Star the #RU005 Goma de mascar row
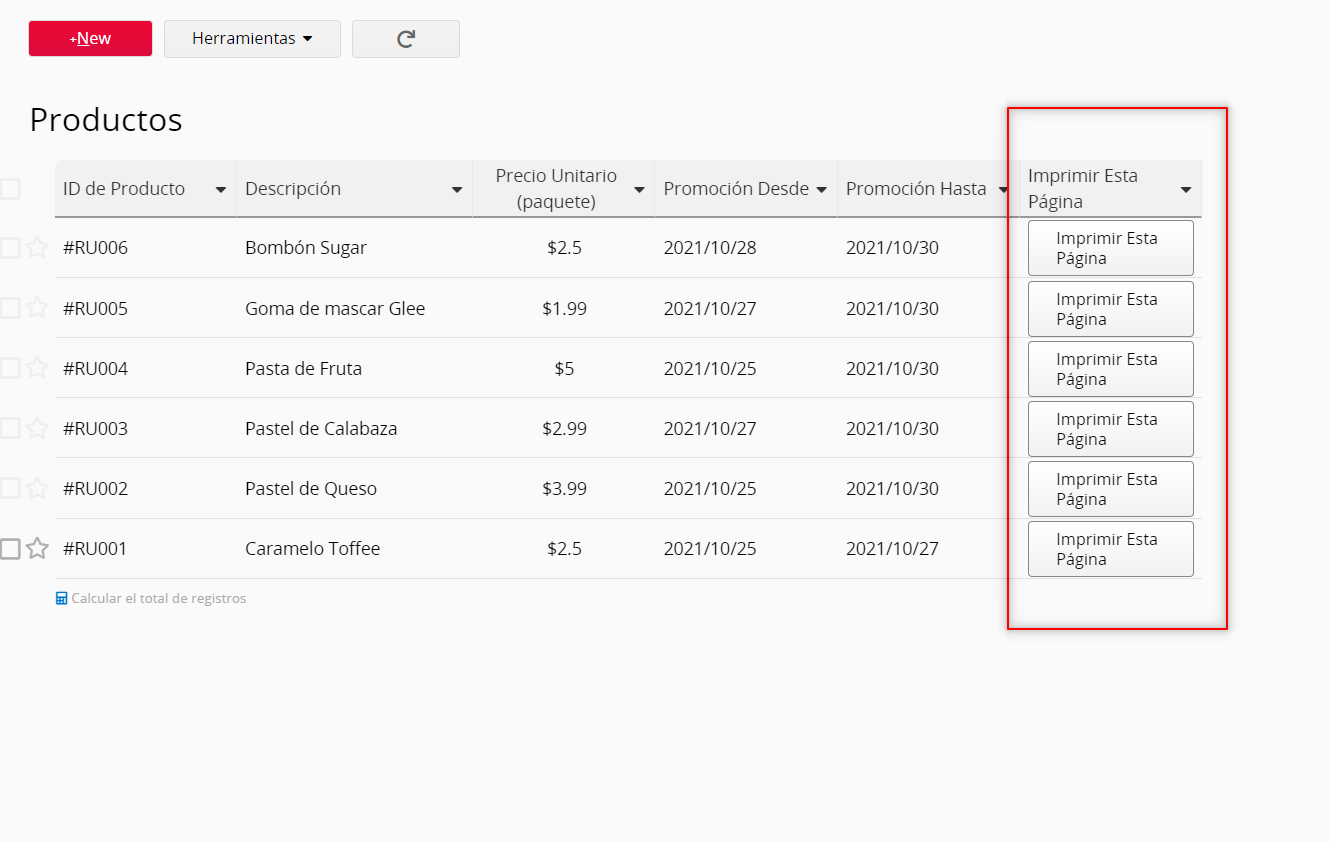This screenshot has width=1329, height=842. [37, 308]
